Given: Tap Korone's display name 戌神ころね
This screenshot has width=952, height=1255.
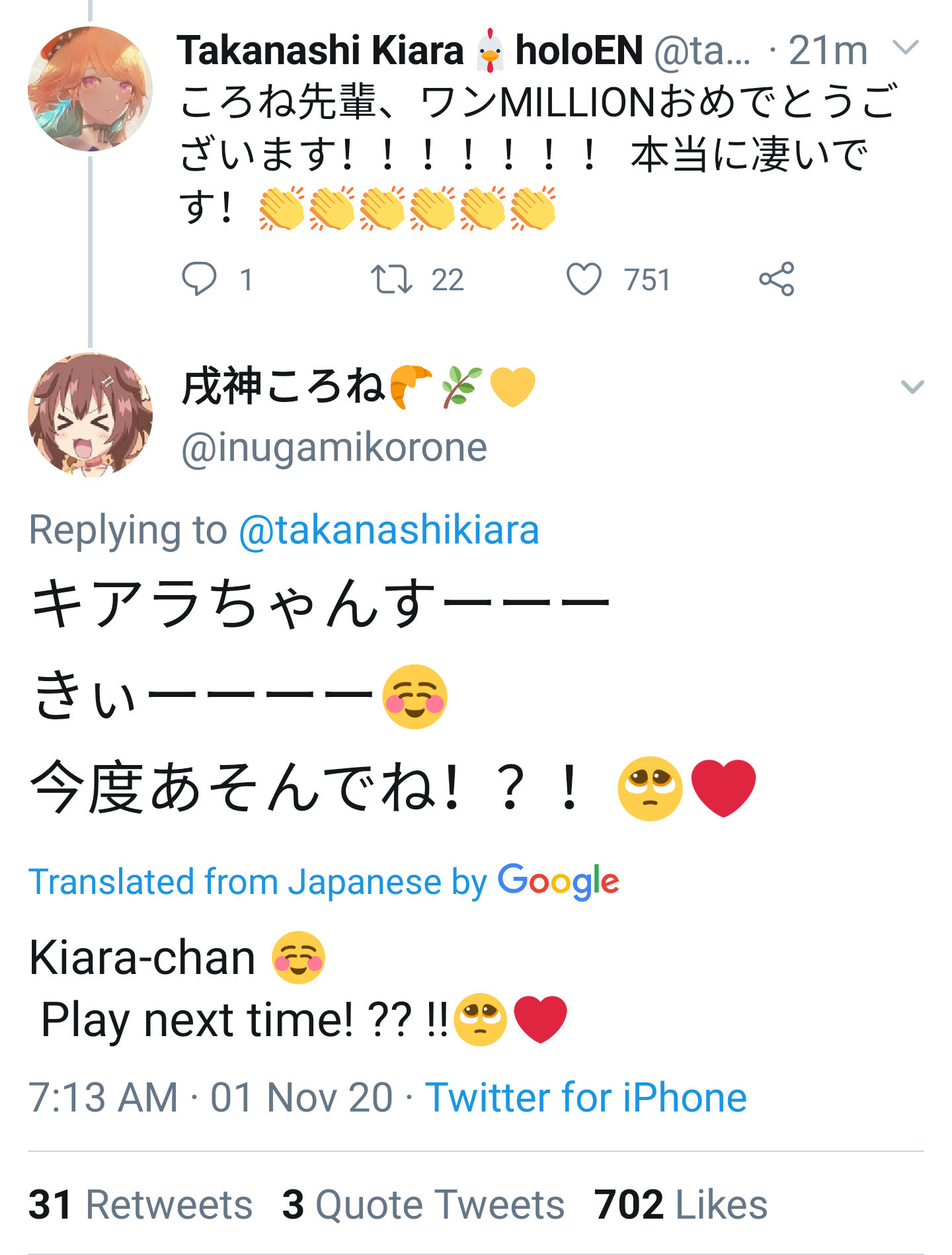Looking at the screenshot, I should point(283,387).
